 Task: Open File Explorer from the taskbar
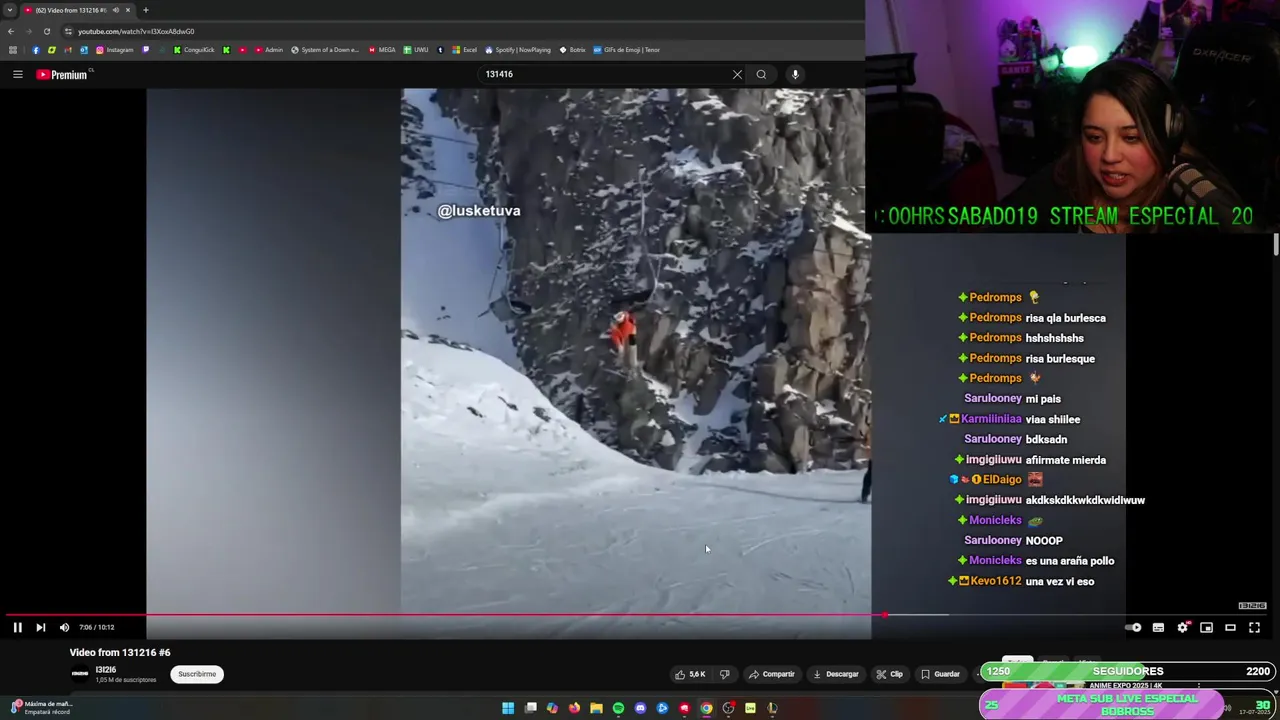pyautogui.click(x=596, y=708)
